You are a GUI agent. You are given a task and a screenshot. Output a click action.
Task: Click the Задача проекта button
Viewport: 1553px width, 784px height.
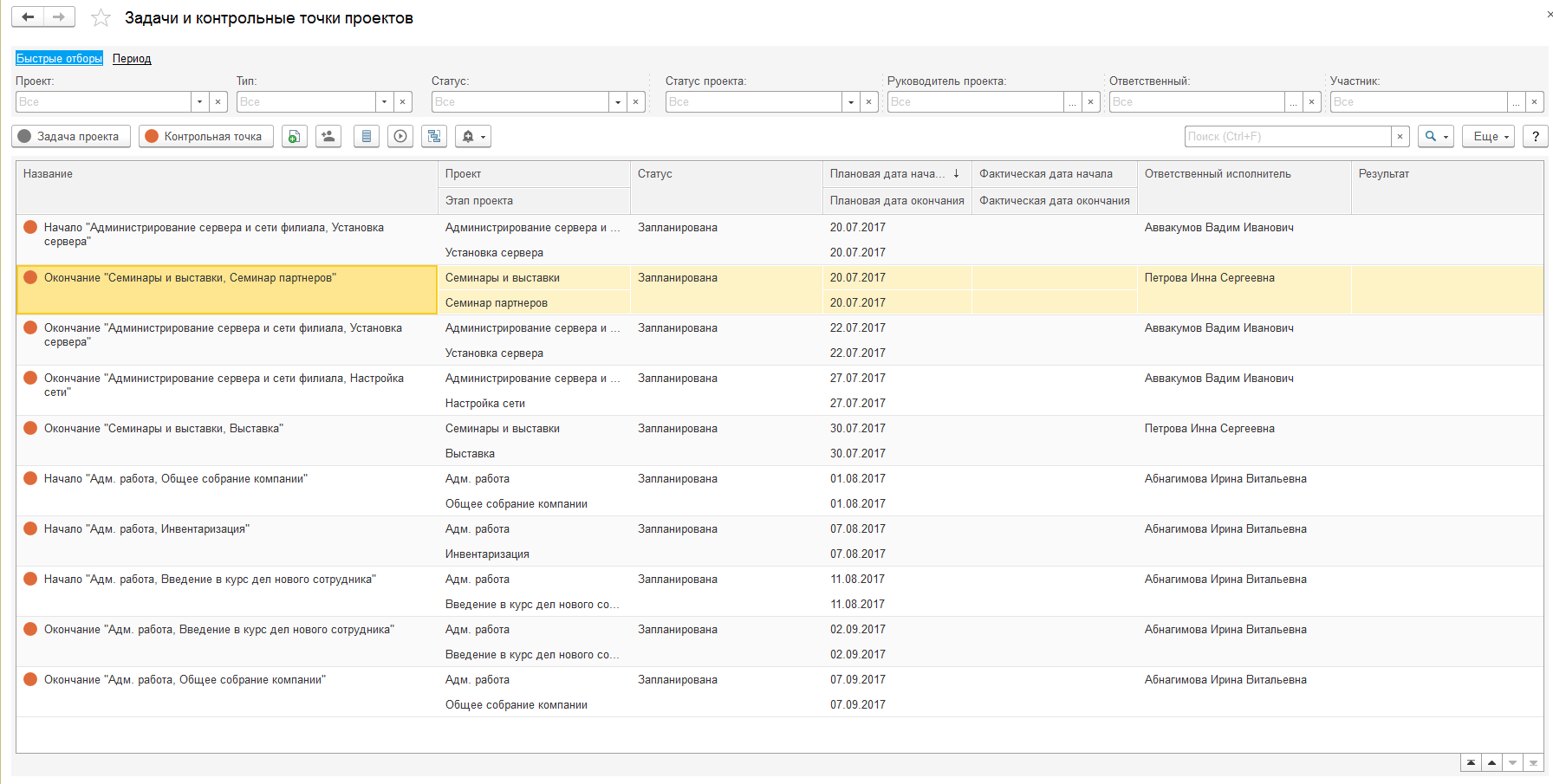coord(71,136)
